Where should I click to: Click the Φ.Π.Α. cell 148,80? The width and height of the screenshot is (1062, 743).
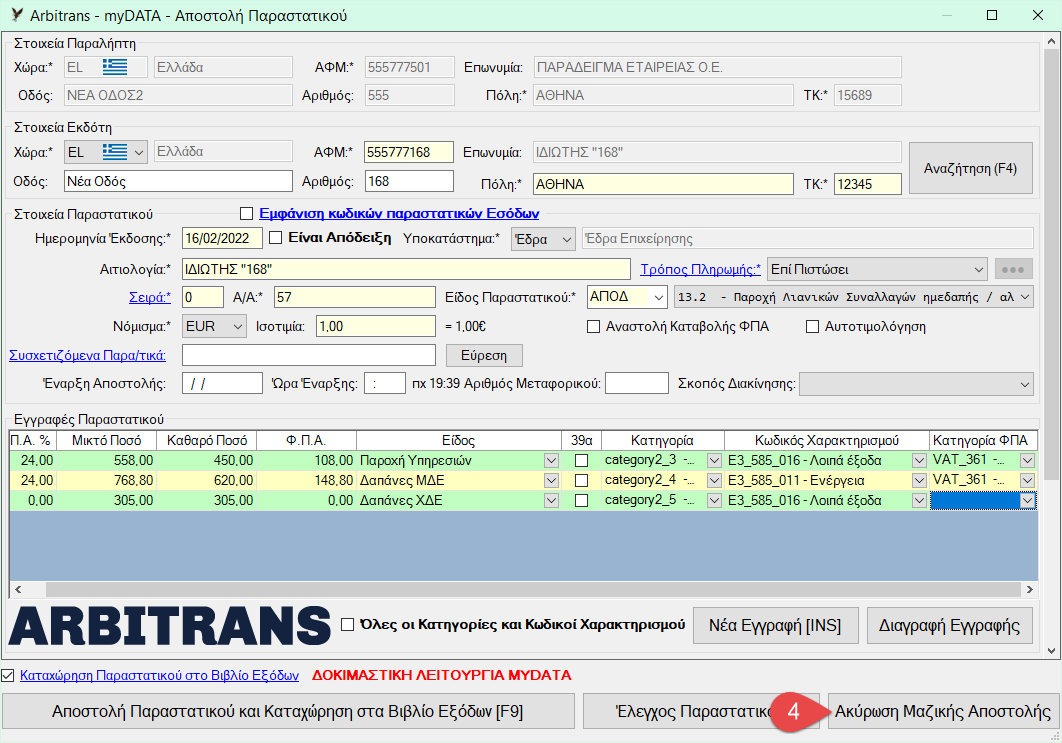(x=306, y=480)
